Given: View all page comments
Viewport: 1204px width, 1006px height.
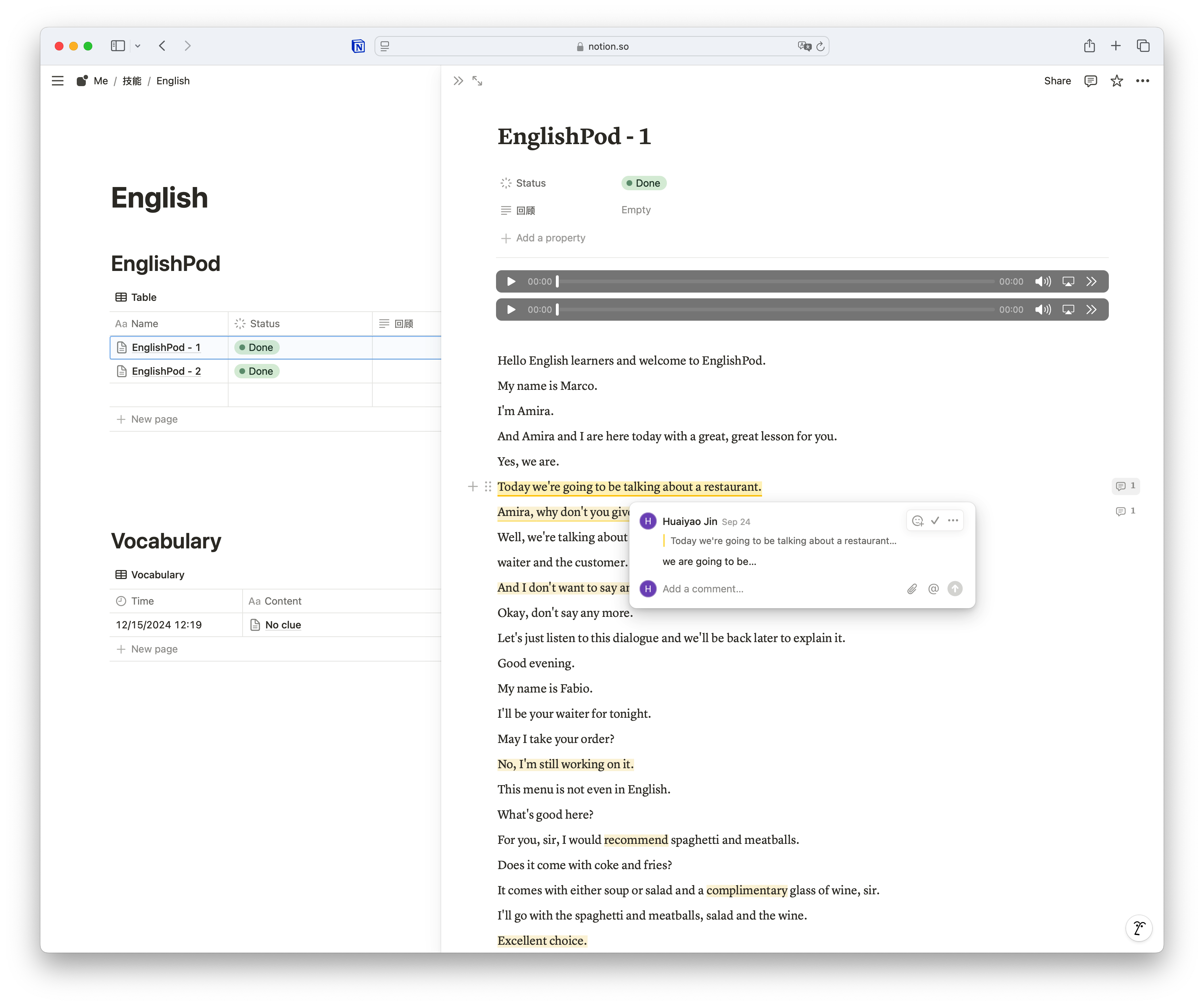Looking at the screenshot, I should tap(1090, 81).
